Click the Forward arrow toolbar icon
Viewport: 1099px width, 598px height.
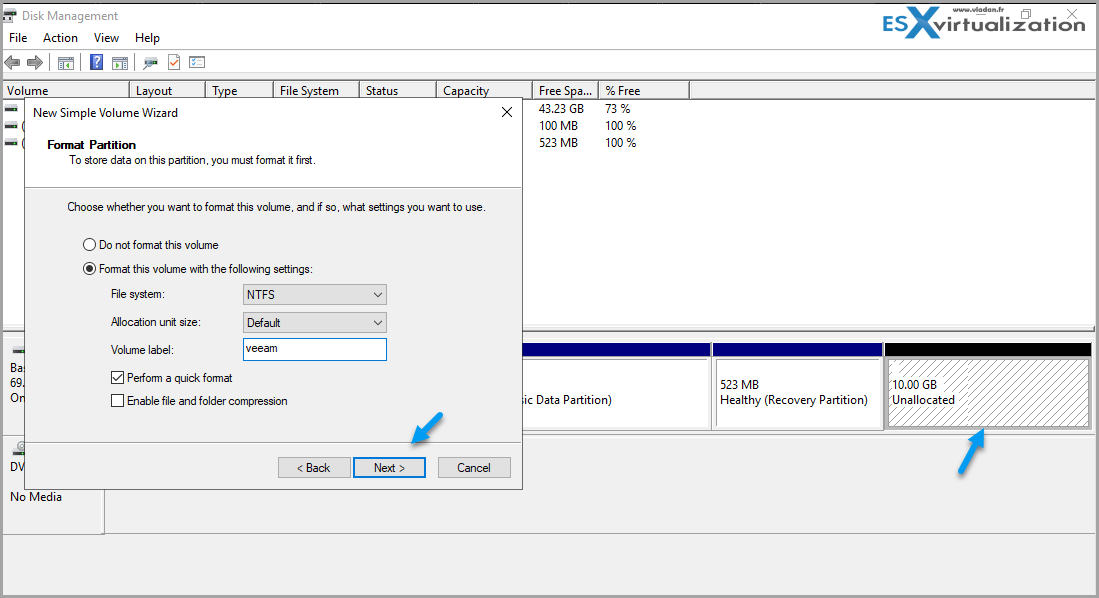(x=34, y=63)
